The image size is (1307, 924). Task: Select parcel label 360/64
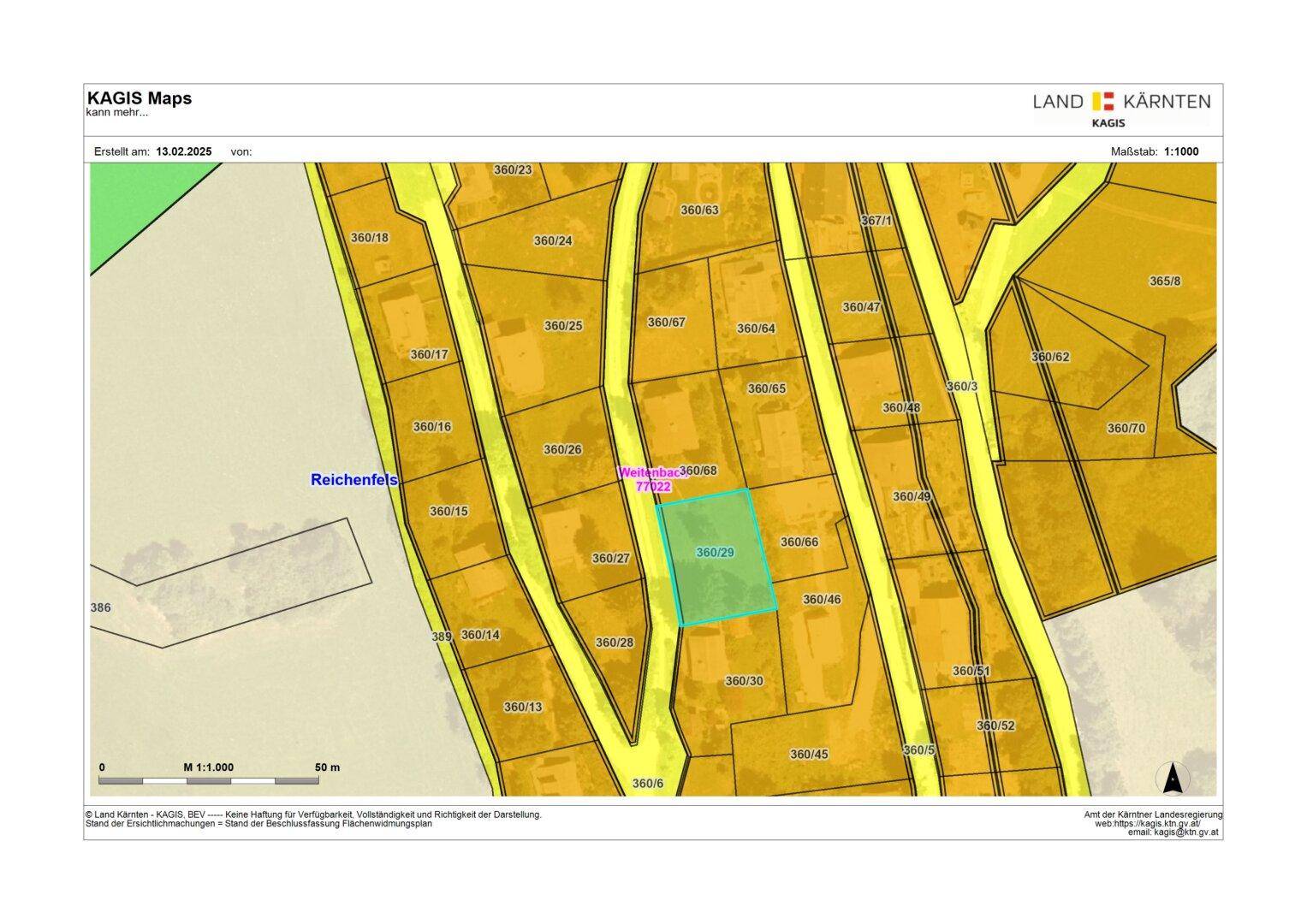coord(756,329)
